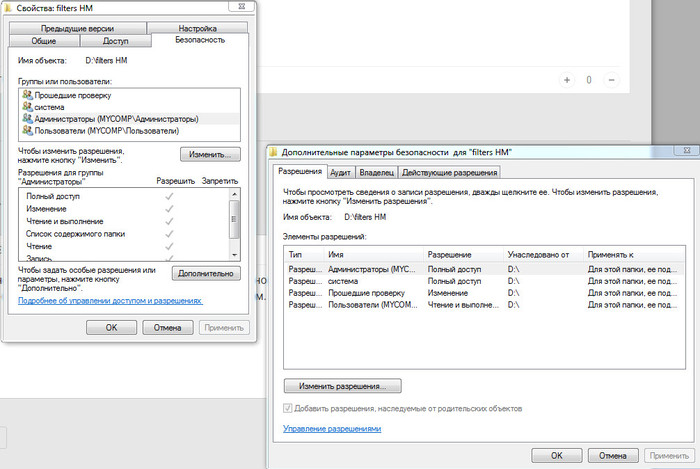Click Список содержимого папки allow checkmark
Screen dimensions: 700x469
tap(169, 234)
